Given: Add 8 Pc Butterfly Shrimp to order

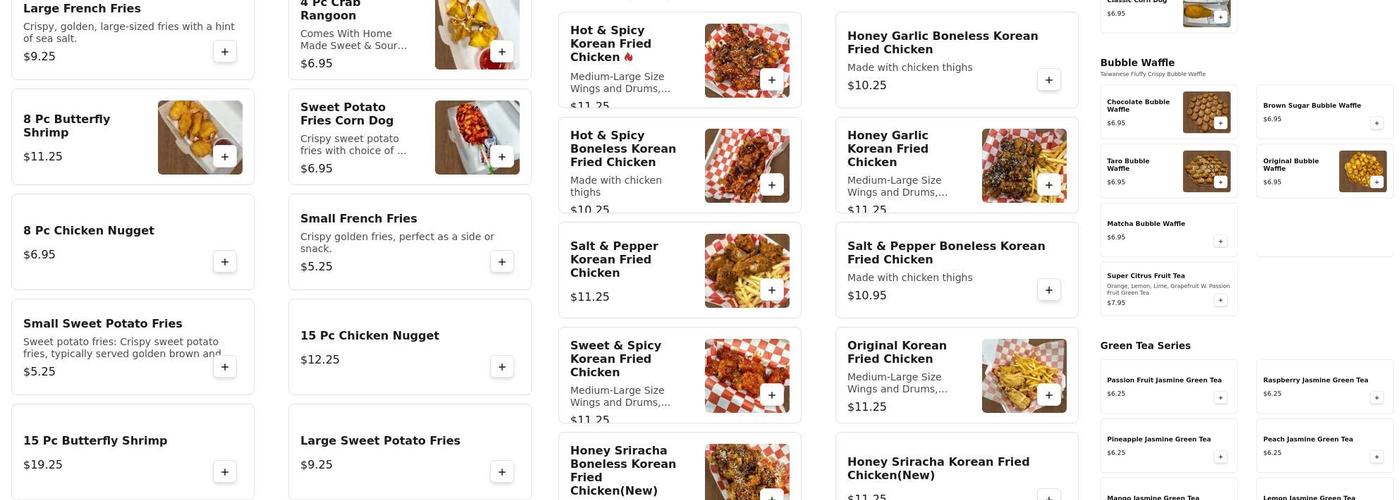Looking at the screenshot, I should pyautogui.click(x=224, y=157).
